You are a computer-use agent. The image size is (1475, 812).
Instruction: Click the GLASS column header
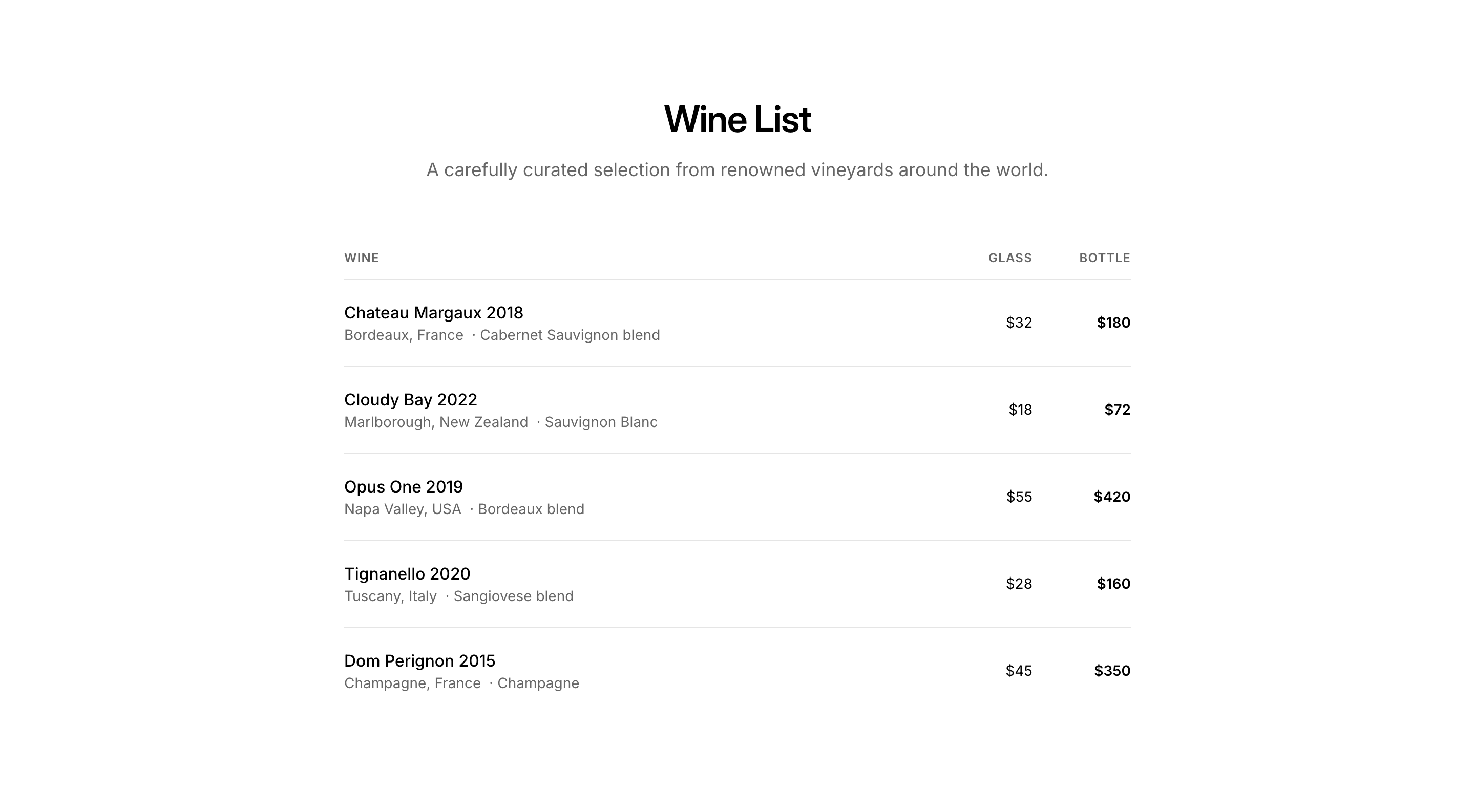1009,258
